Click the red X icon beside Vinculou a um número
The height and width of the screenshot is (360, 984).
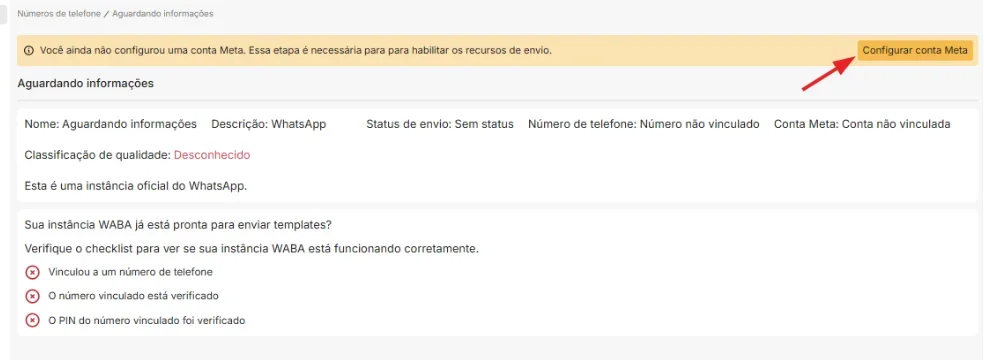33,272
